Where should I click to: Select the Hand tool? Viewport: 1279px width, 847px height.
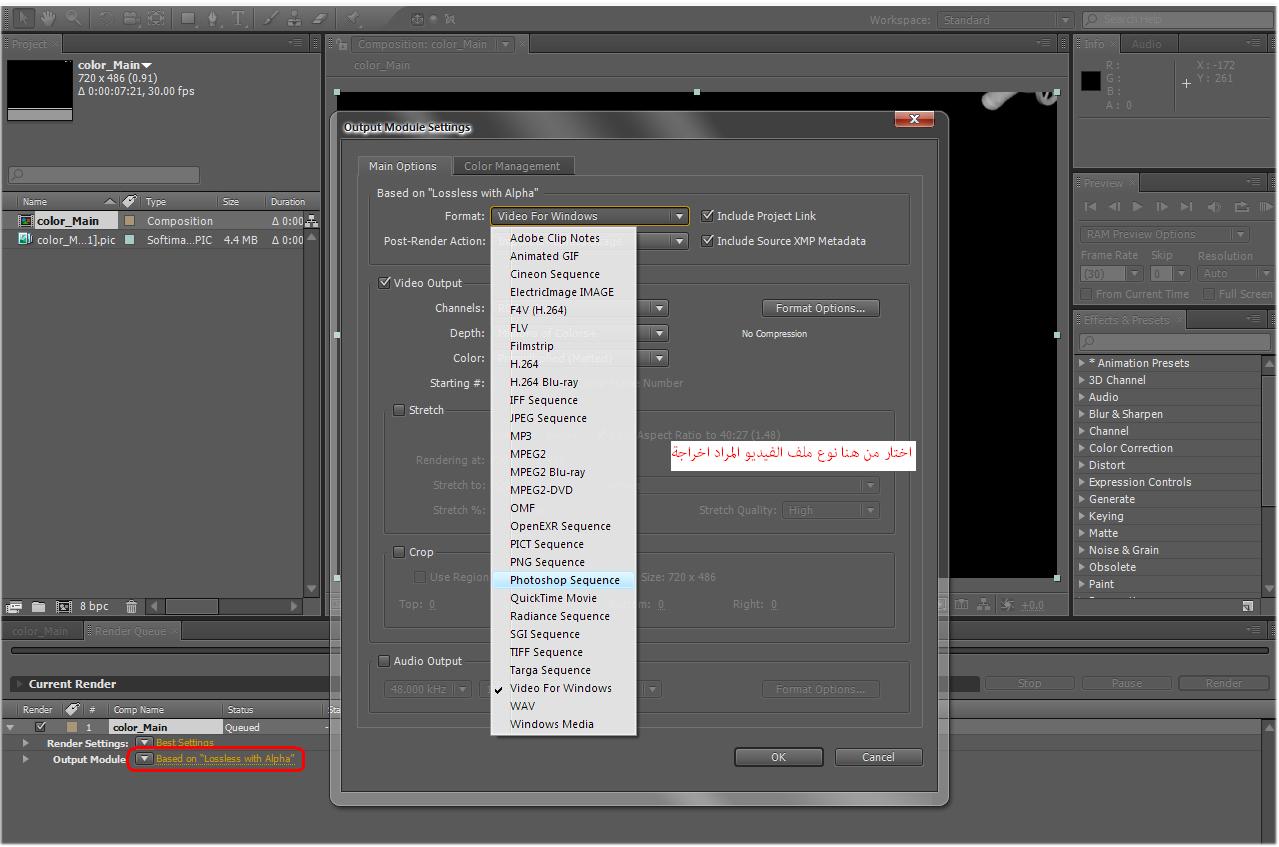(48, 18)
